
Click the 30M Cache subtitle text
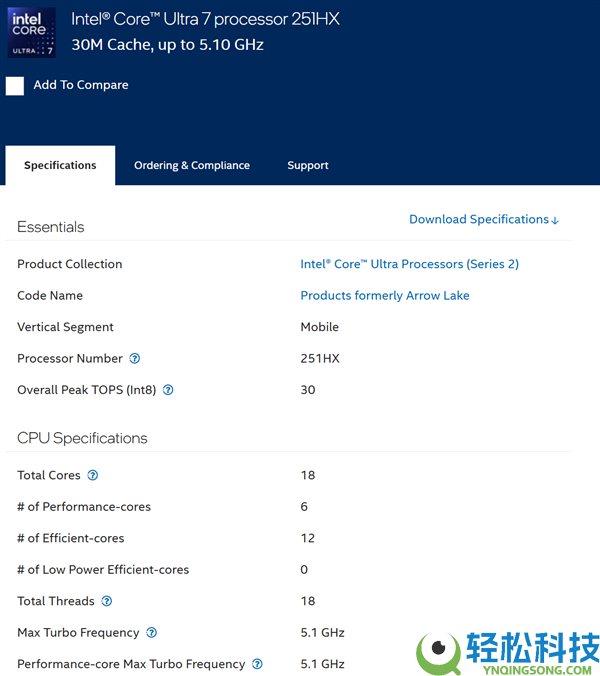(x=167, y=45)
